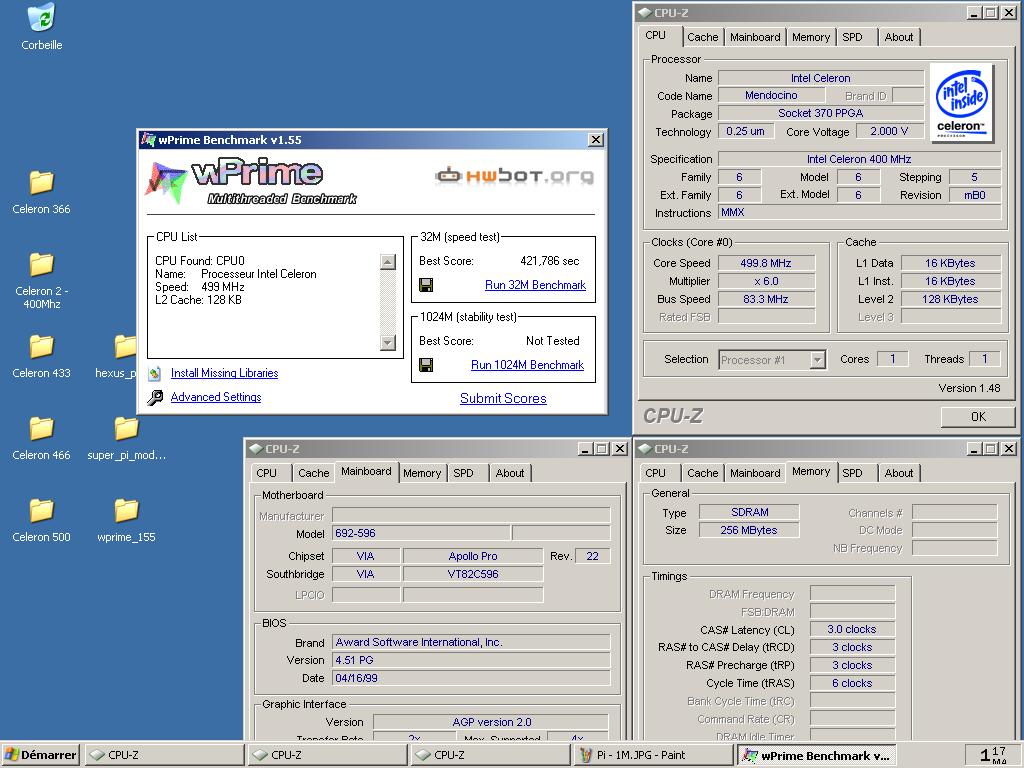Image resolution: width=1024 pixels, height=768 pixels.
Task: Click the save floppy icon for 32M score
Action: tap(426, 285)
